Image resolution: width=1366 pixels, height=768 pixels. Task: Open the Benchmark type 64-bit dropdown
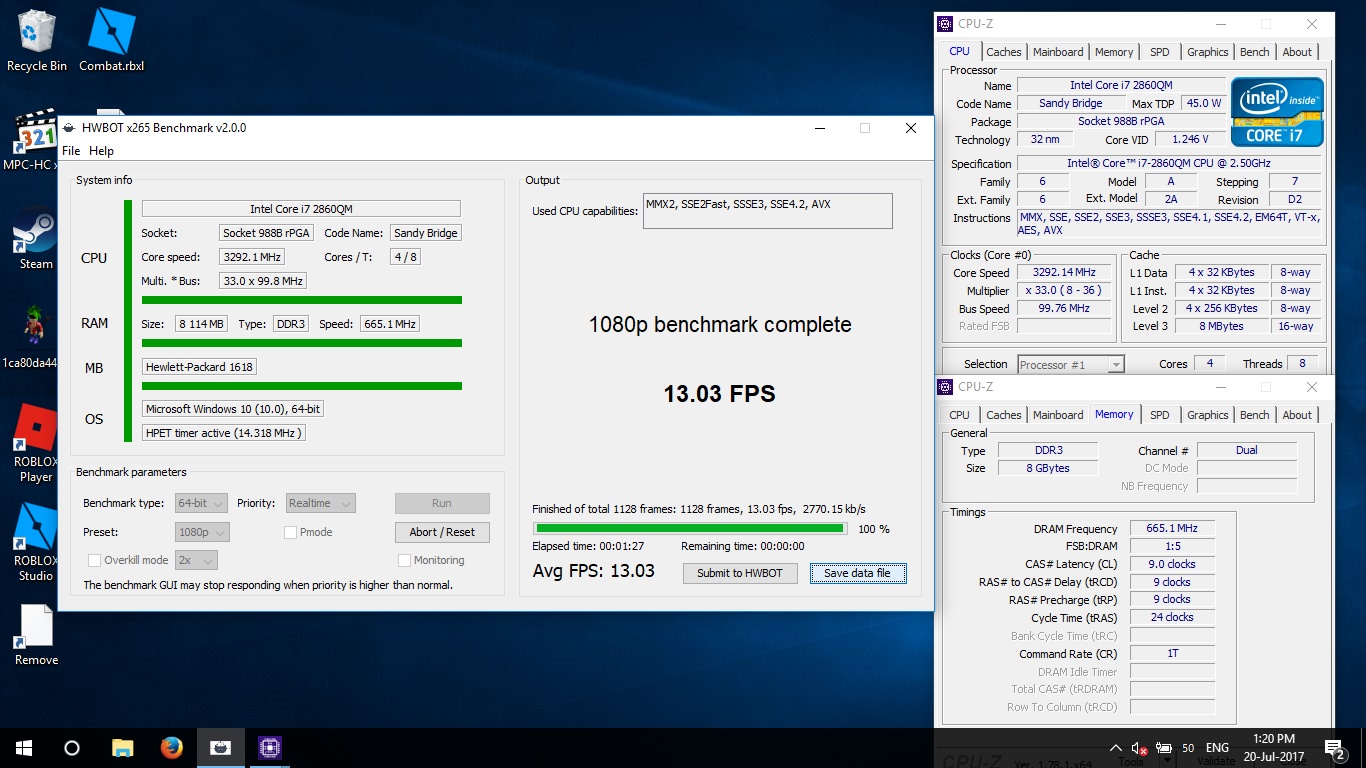(x=201, y=503)
